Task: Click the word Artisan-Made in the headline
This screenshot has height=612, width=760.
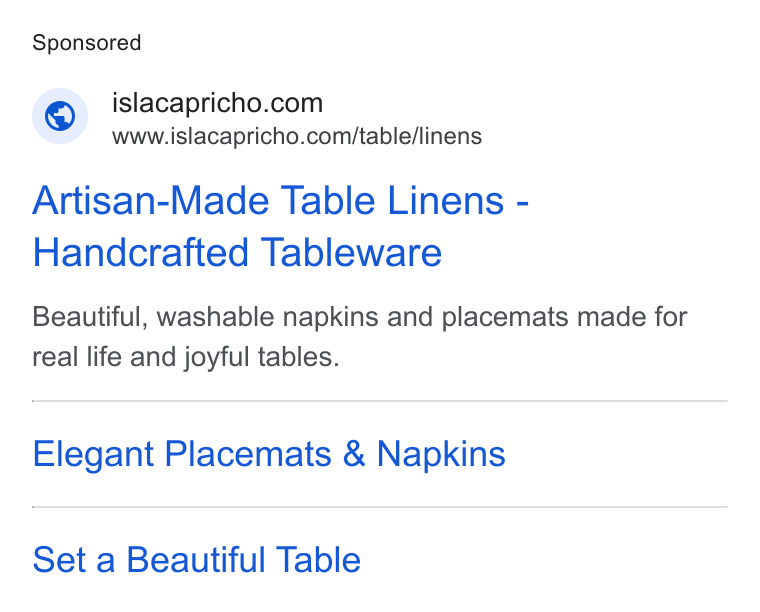Action: pyautogui.click(x=151, y=201)
